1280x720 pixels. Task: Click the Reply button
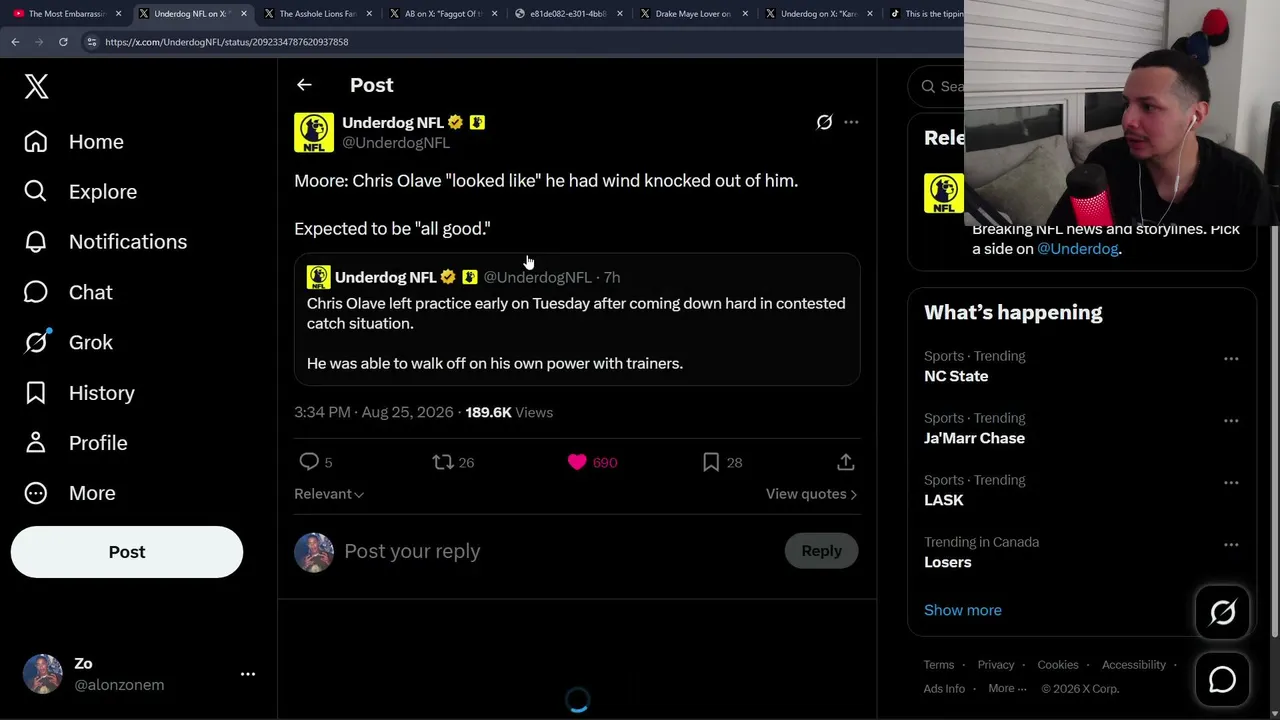click(x=821, y=551)
